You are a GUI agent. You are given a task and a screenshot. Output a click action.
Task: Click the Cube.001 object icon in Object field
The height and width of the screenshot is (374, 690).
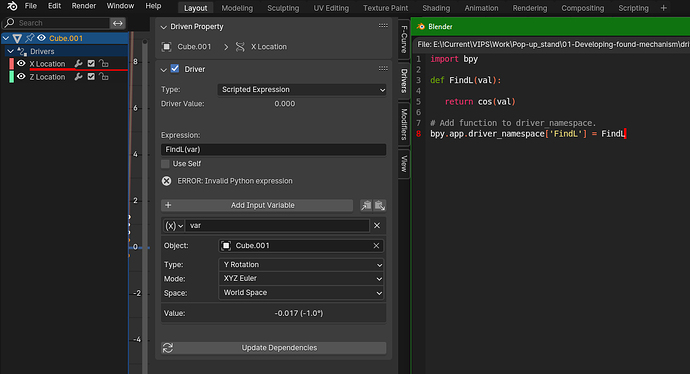pos(226,246)
